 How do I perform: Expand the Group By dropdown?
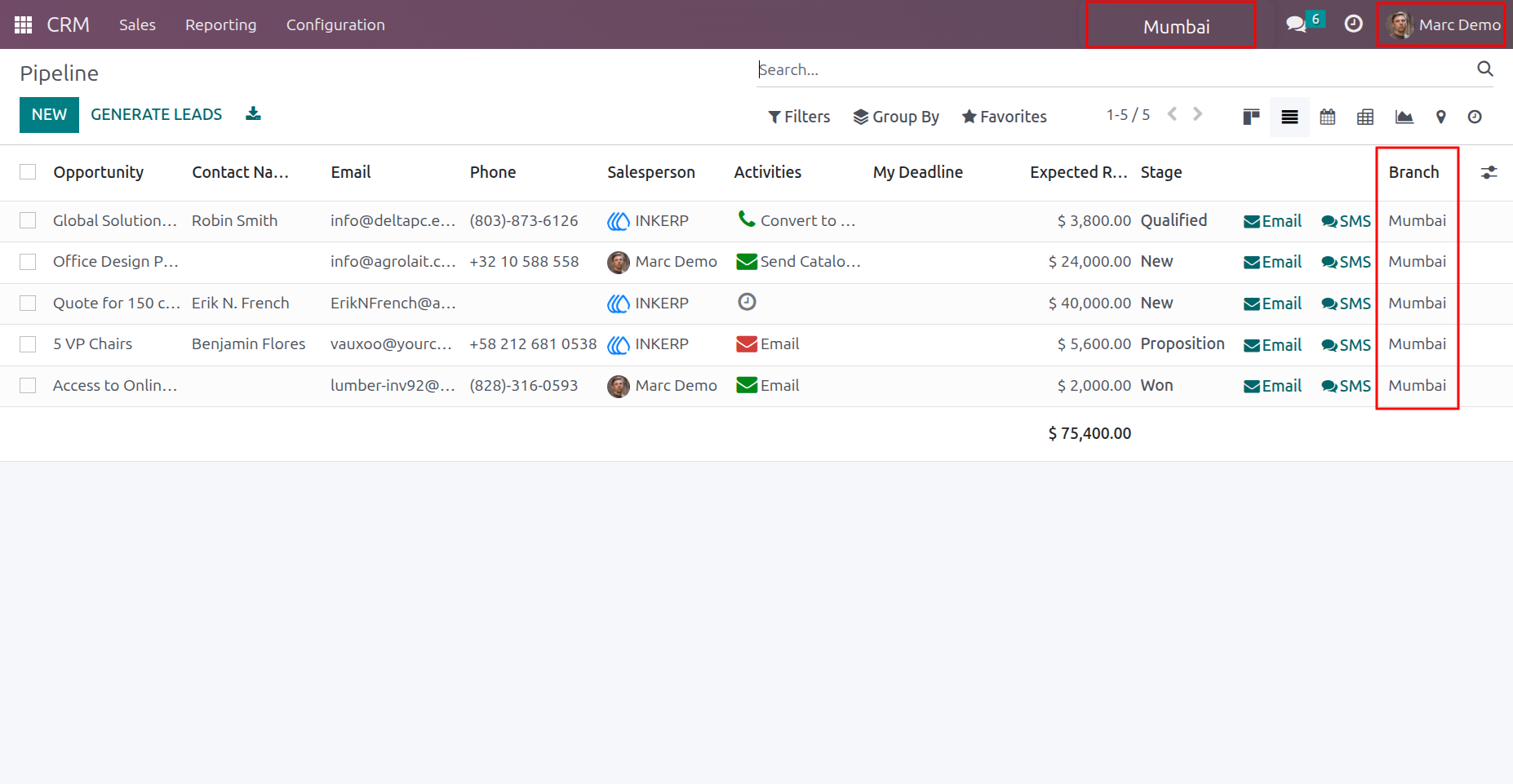896,117
